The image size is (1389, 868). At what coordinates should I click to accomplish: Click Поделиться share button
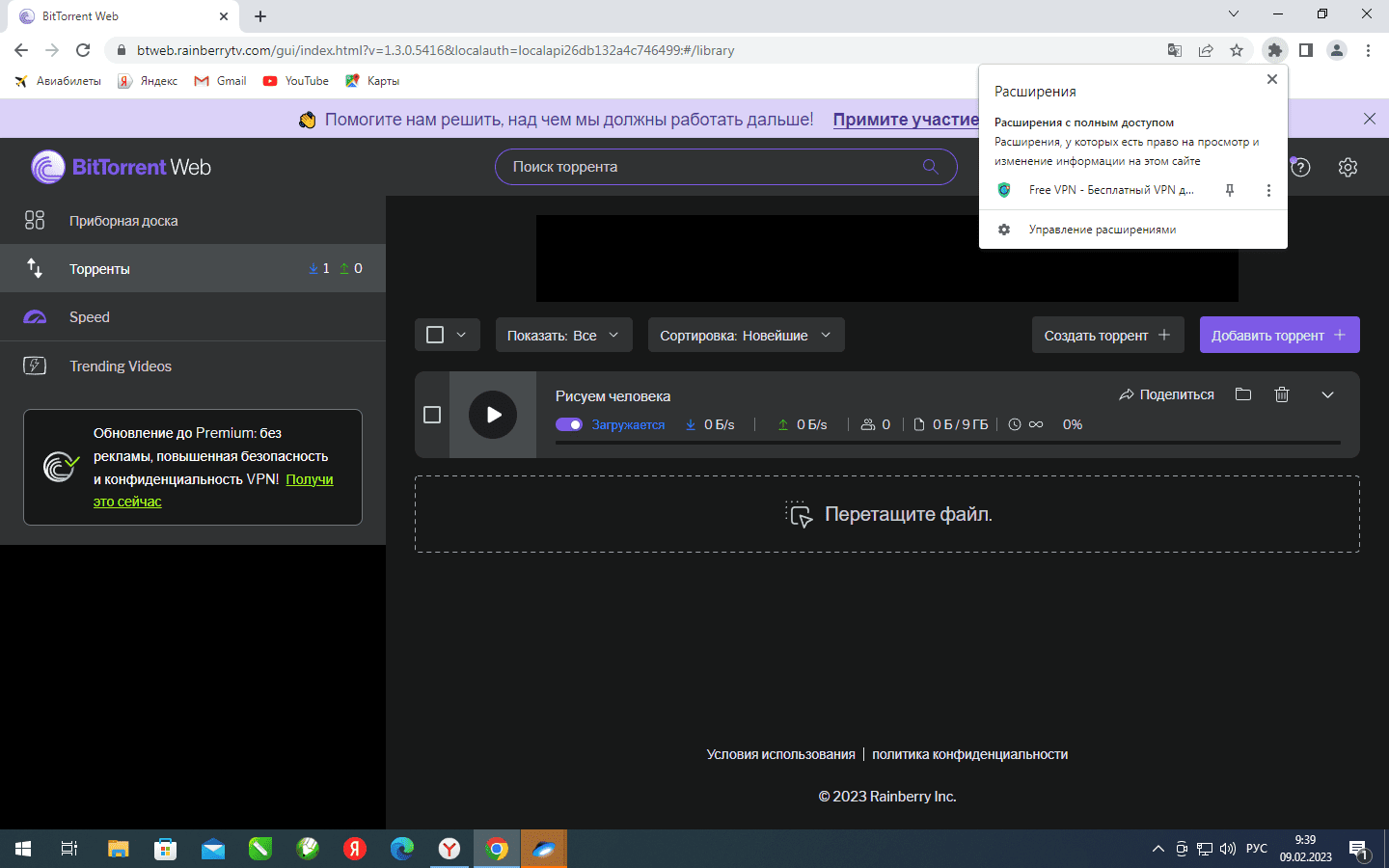pyautogui.click(x=1166, y=394)
